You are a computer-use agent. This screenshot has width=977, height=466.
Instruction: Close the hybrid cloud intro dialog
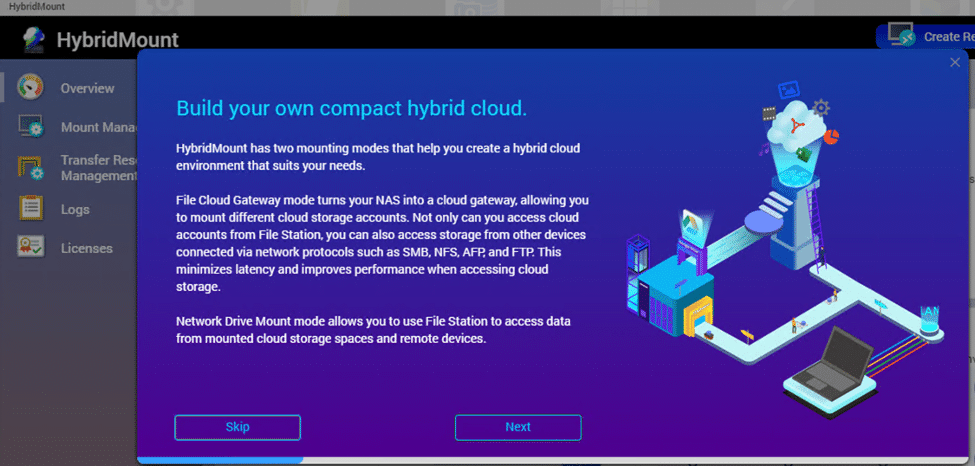[x=955, y=62]
